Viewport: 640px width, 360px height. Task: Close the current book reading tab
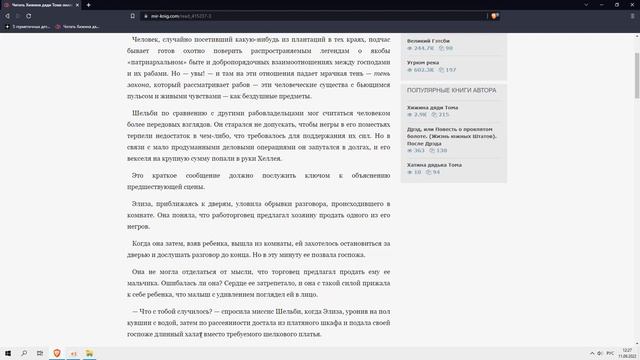pyautogui.click(x=77, y=5)
